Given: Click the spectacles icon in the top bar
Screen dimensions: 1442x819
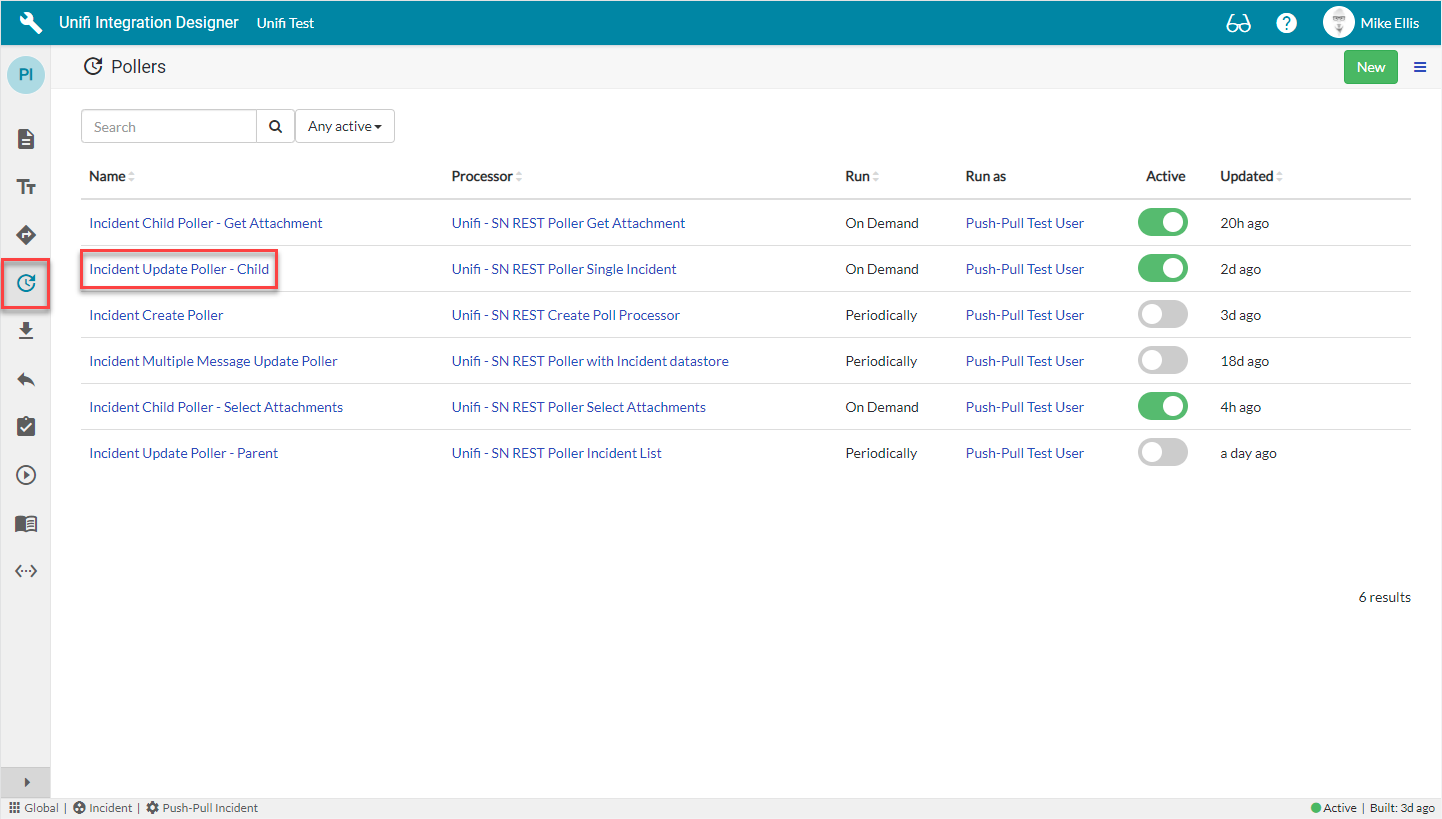Looking at the screenshot, I should click(x=1238, y=22).
